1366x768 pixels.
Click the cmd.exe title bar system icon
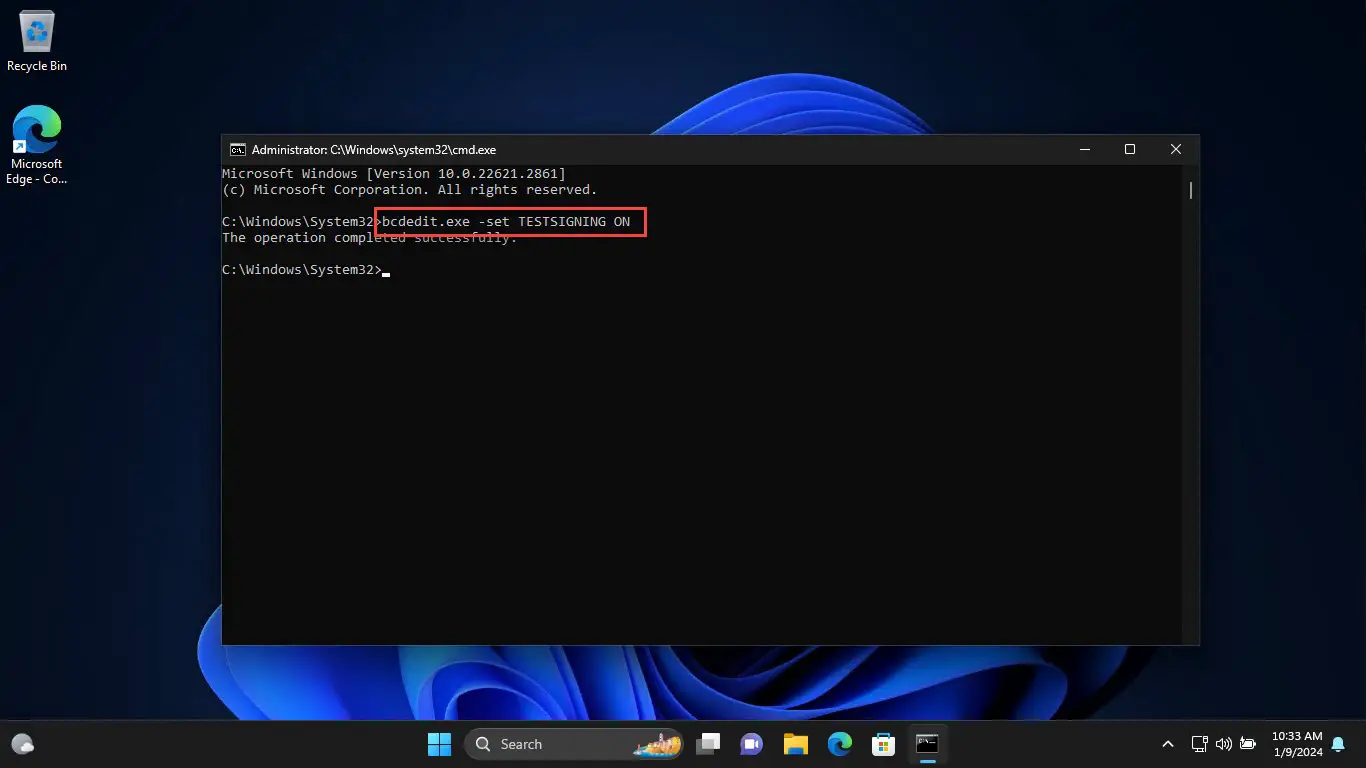click(x=237, y=150)
